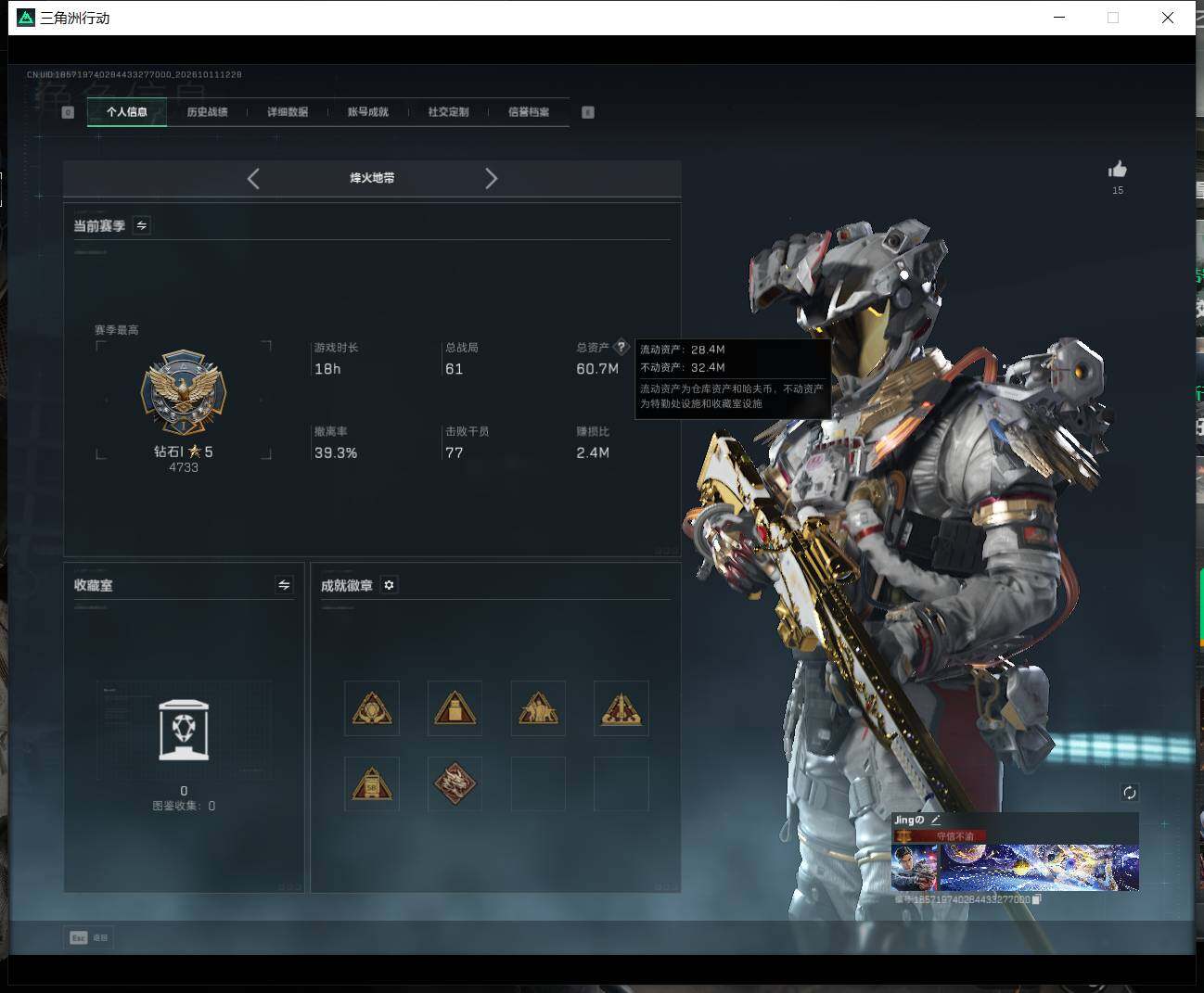Click the 烽火地带 mode title
The width and height of the screenshot is (1204, 993).
372,178
